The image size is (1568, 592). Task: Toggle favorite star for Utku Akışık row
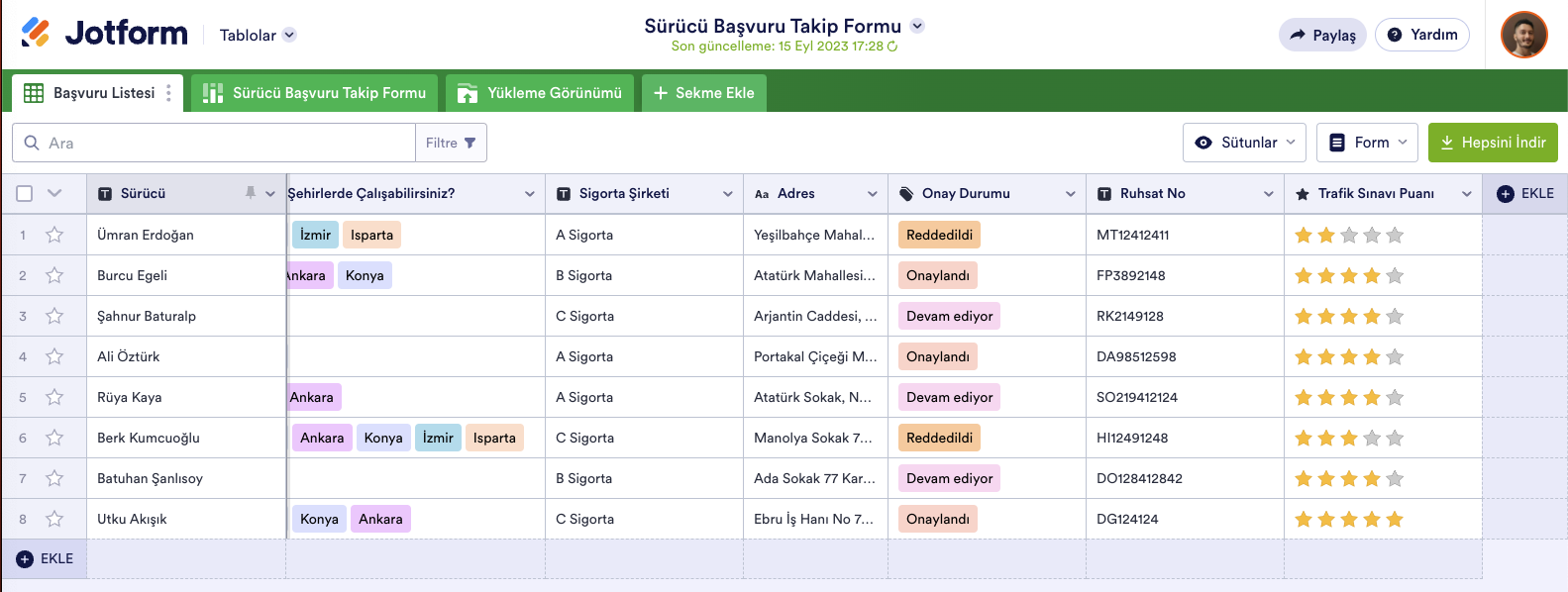(x=54, y=519)
